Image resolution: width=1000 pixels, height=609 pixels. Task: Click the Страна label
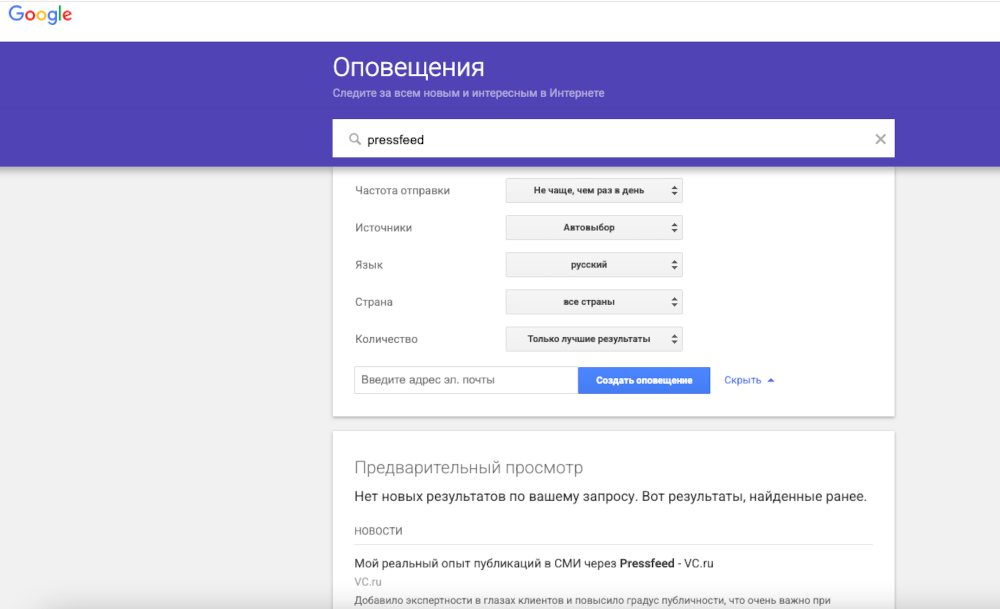tap(374, 302)
